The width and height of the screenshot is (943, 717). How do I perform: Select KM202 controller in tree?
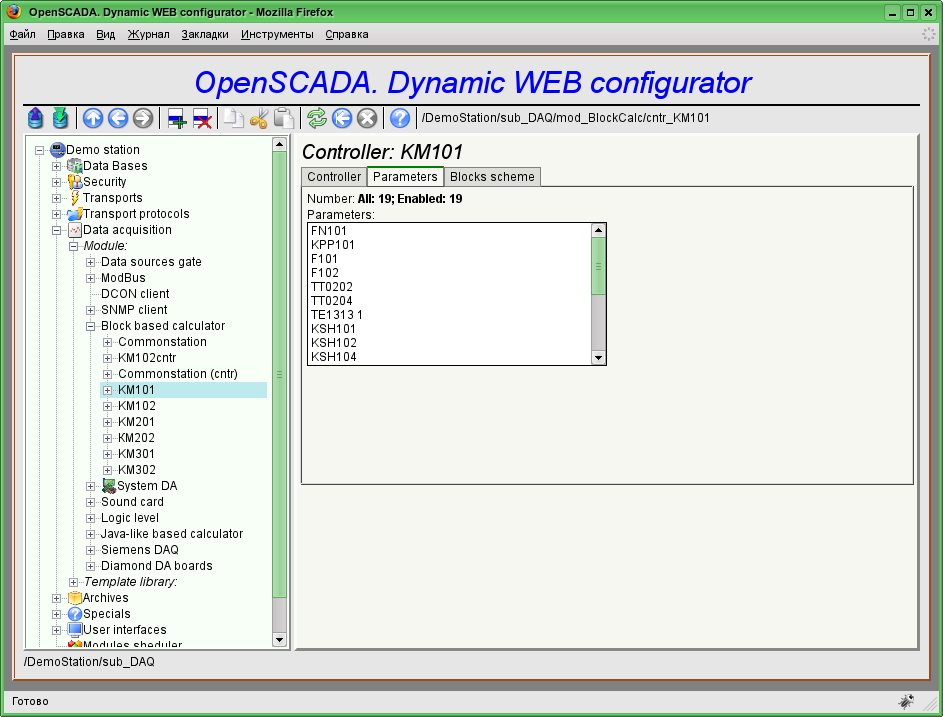[x=137, y=438]
